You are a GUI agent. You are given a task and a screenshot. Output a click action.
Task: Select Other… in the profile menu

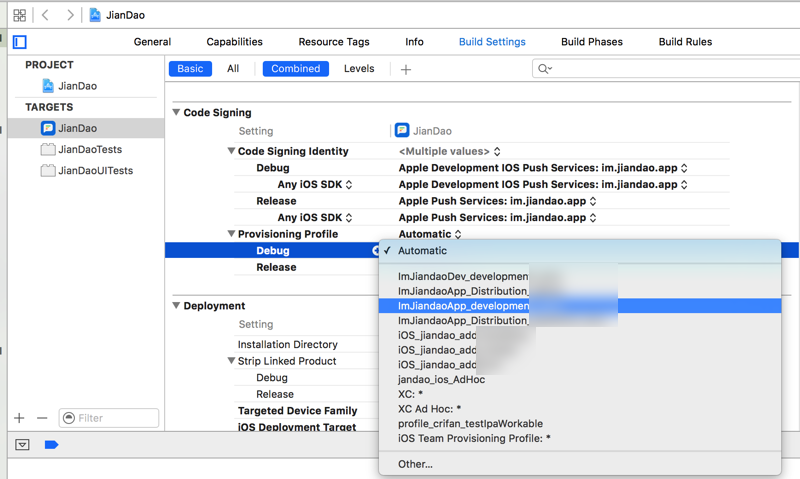[x=415, y=464]
